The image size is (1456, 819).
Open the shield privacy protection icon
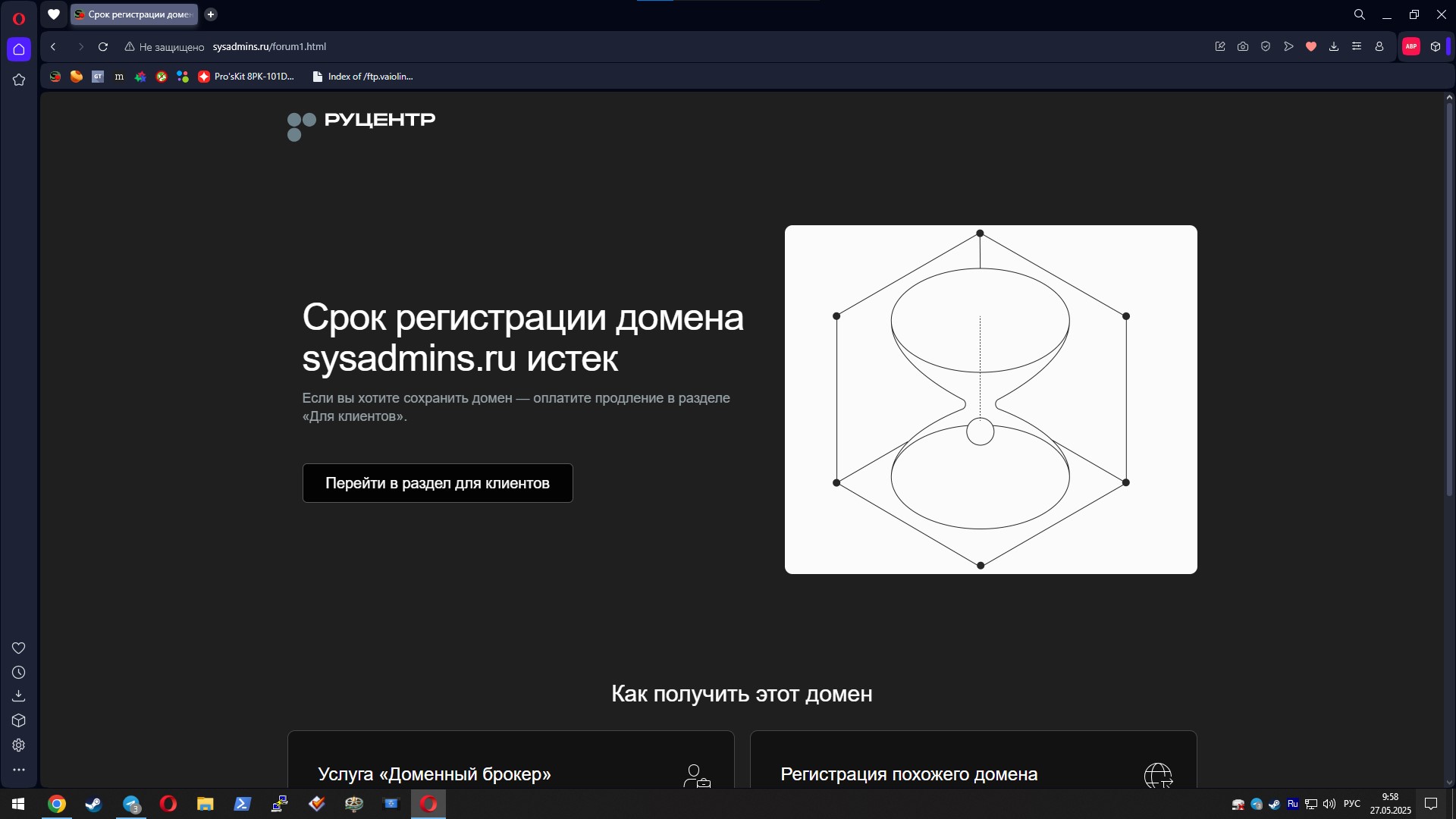coord(1266,47)
